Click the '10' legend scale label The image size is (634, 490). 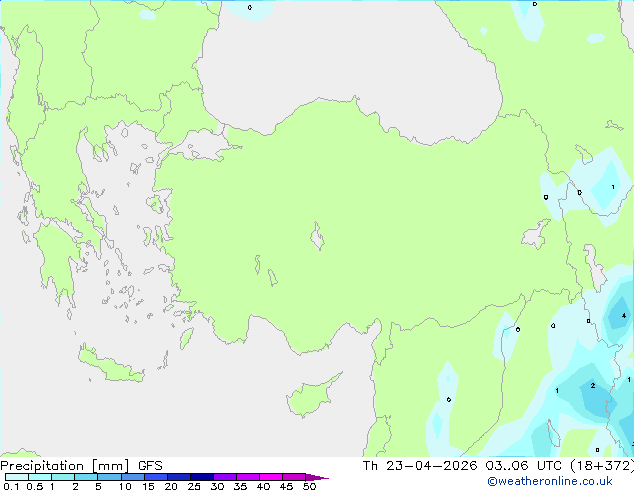tap(125, 486)
